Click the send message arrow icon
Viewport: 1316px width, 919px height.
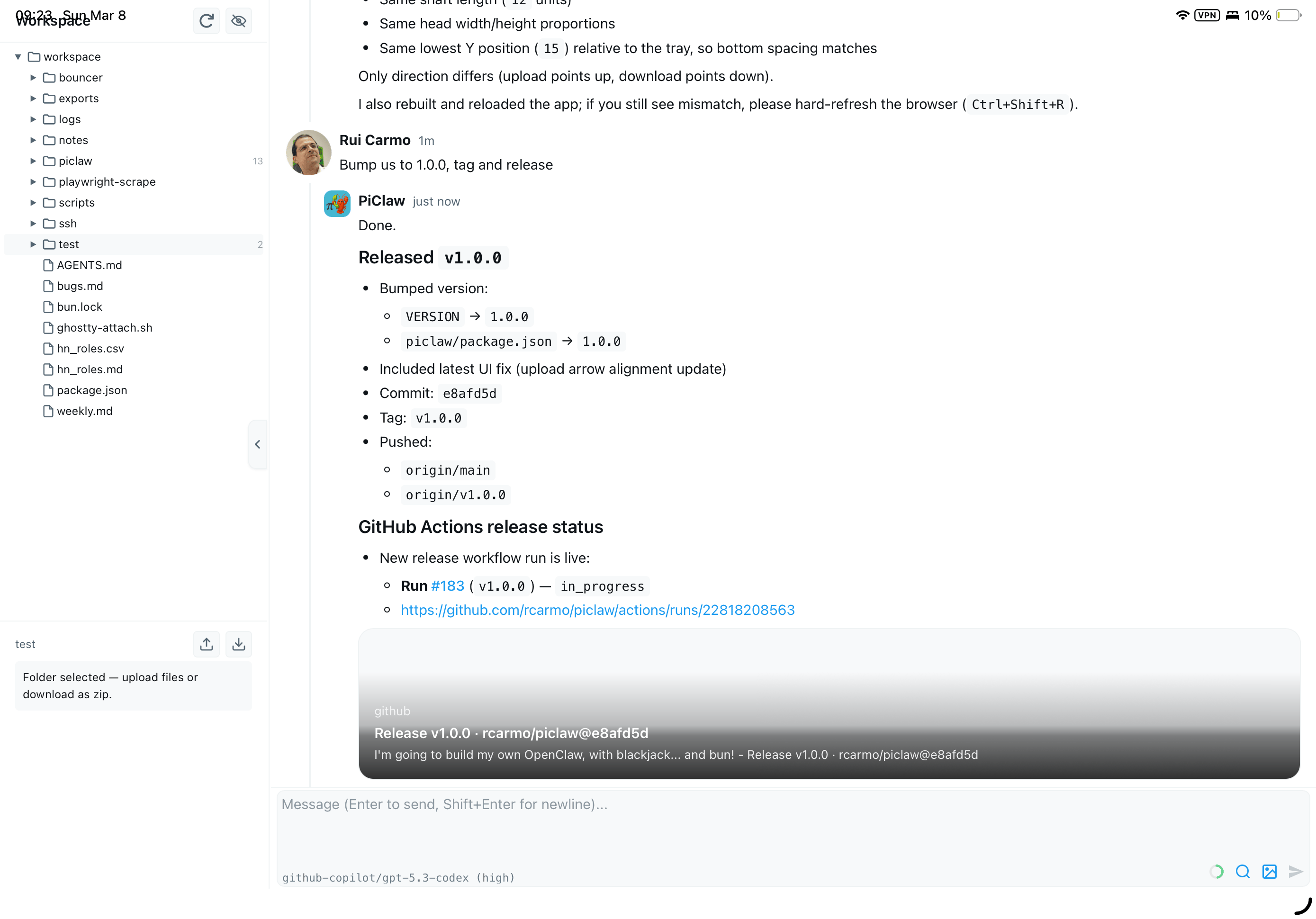pyautogui.click(x=1295, y=872)
